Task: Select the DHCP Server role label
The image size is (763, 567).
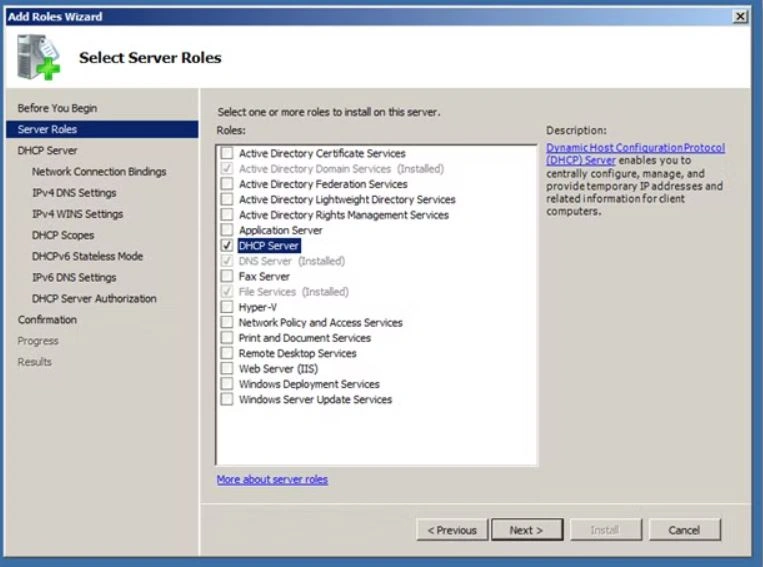Action: [269, 245]
